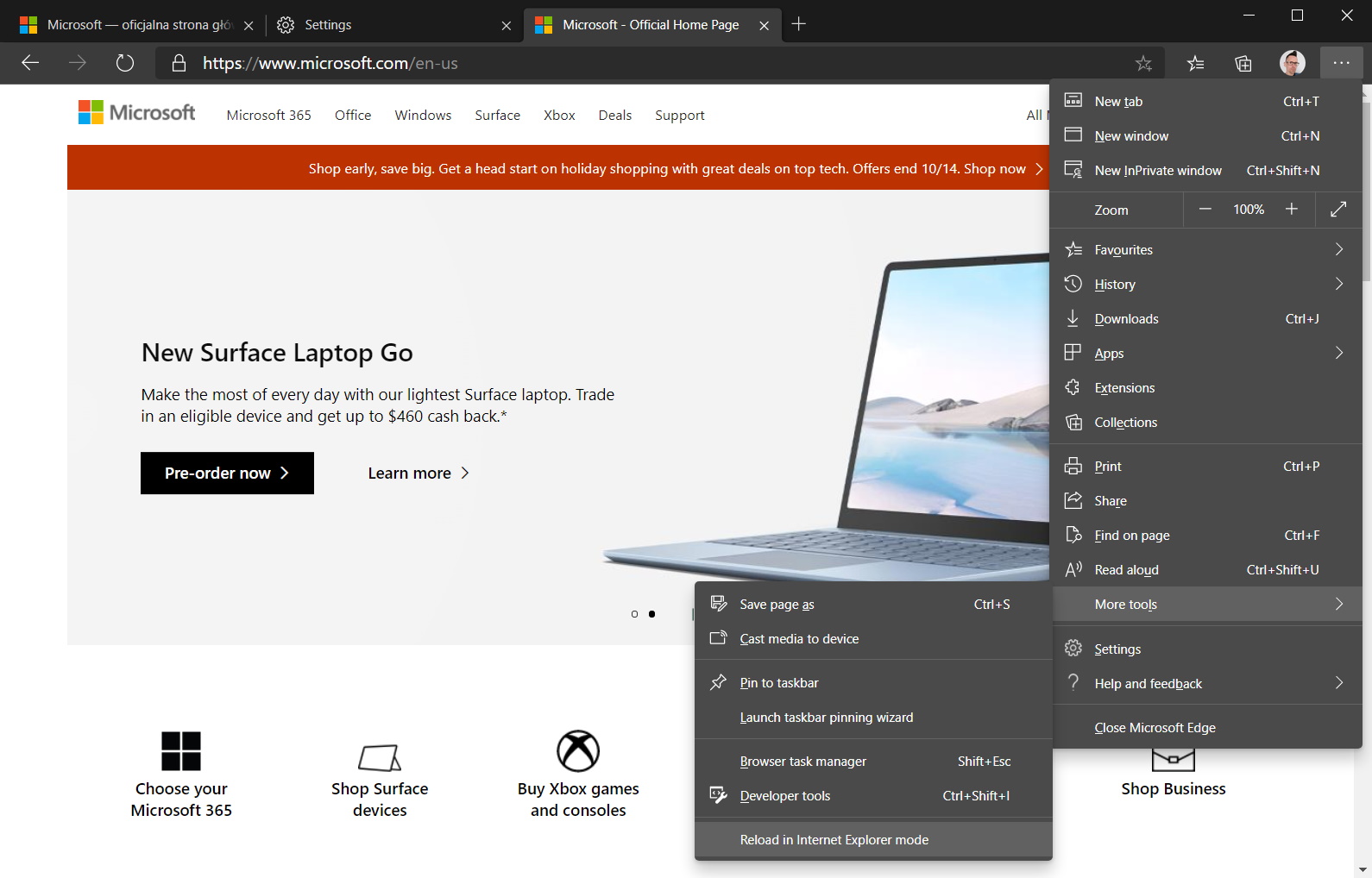
Task: Click the padlock site info icon
Action: tap(179, 63)
